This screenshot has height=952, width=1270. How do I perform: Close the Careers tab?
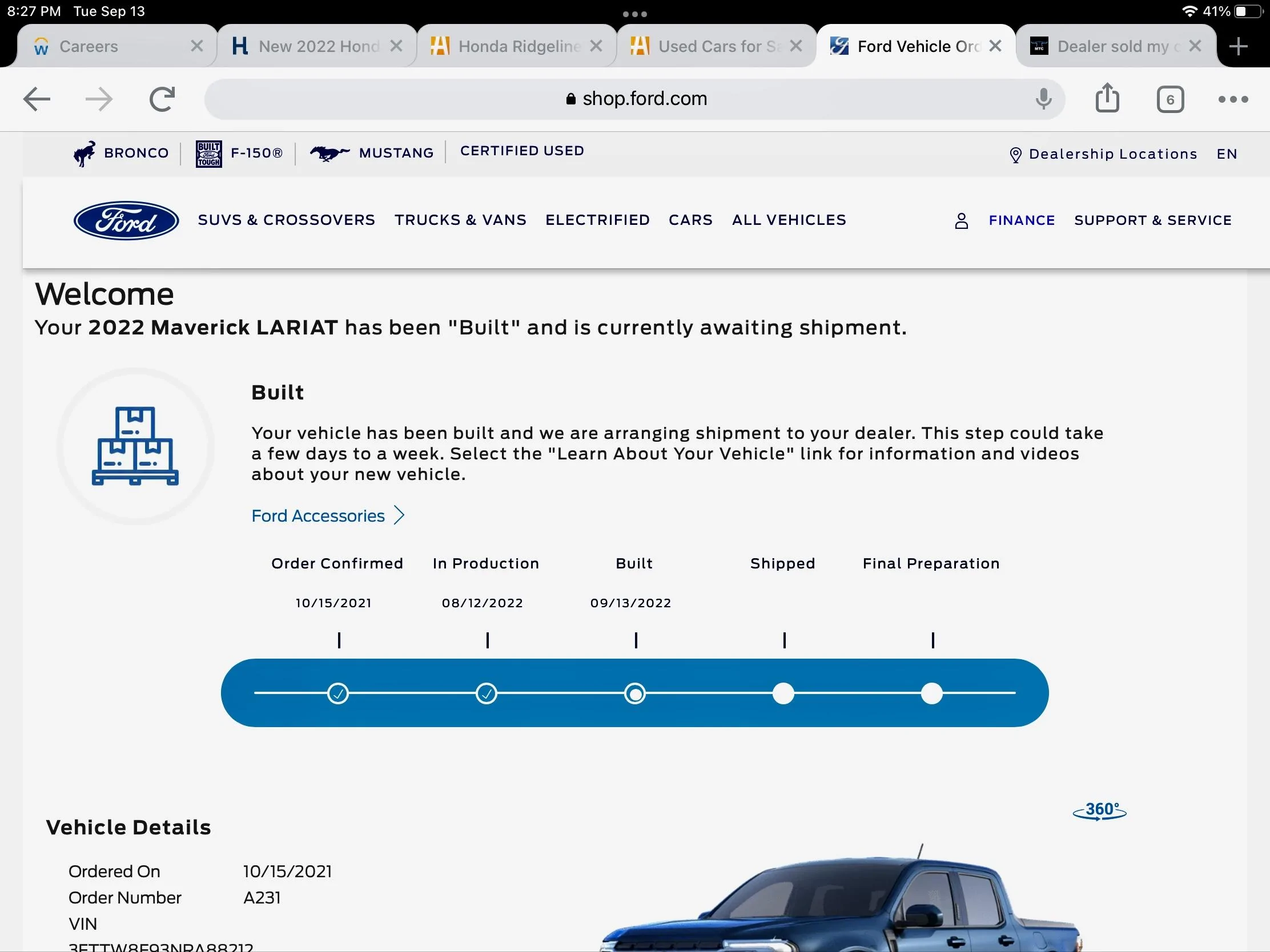click(196, 46)
